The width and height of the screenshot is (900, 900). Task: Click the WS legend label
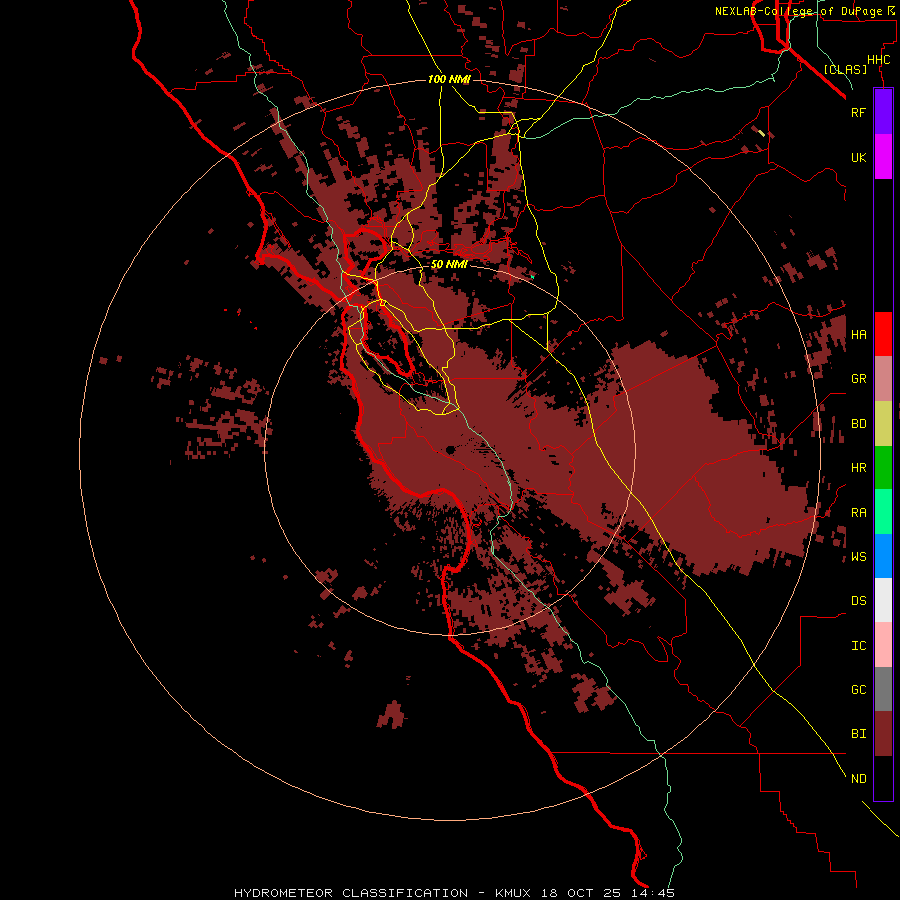coord(858,556)
